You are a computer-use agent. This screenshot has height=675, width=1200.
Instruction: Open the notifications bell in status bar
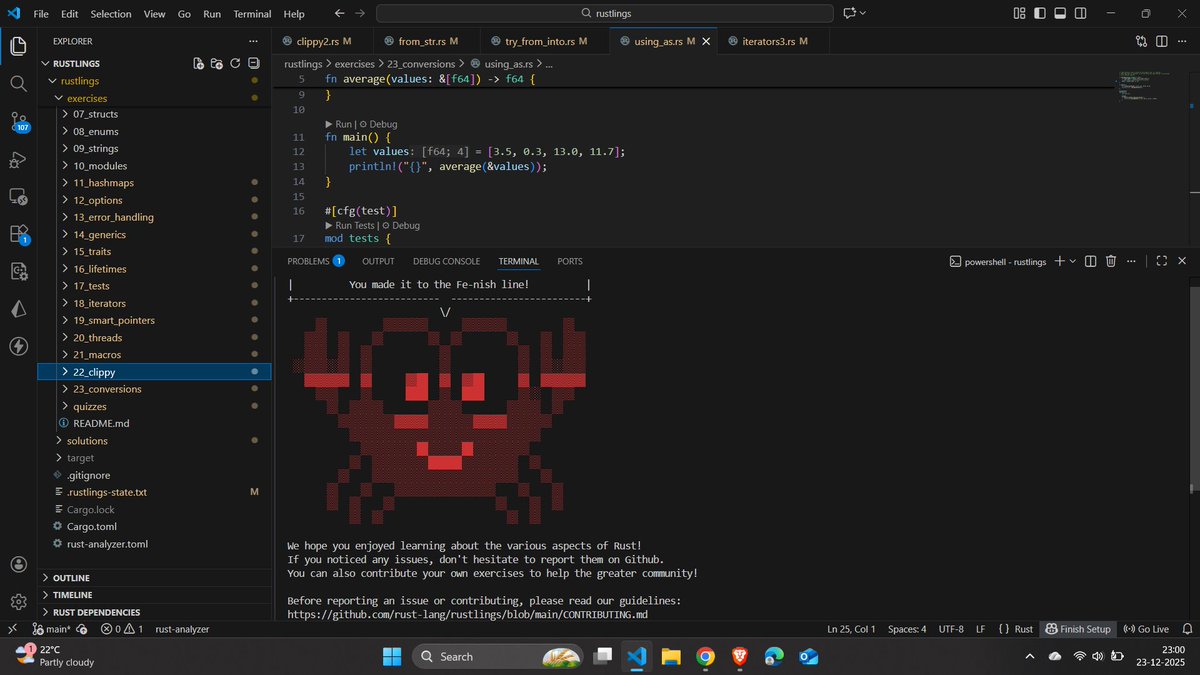1186,629
